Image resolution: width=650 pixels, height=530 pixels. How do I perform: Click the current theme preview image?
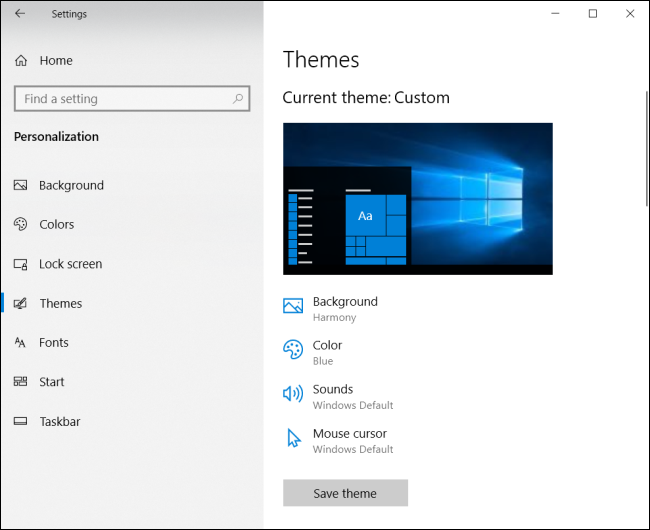[x=417, y=198]
